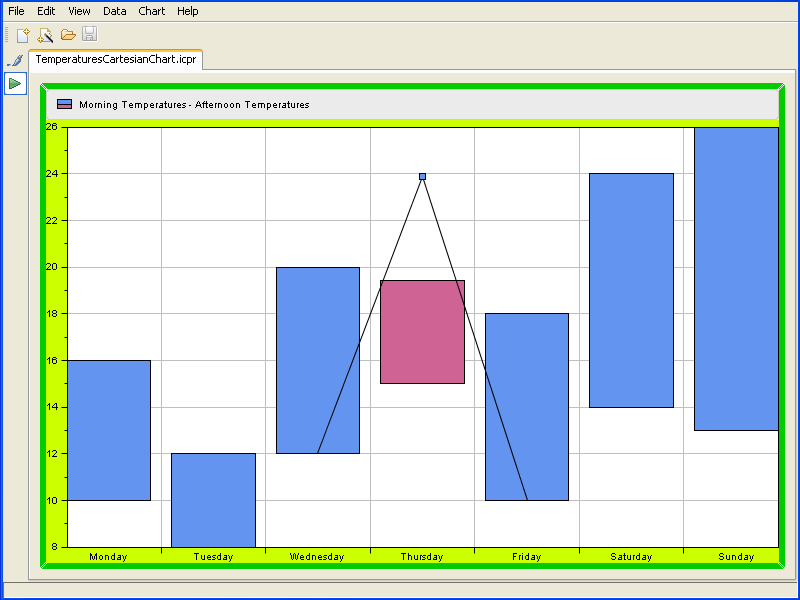Click the Monday temperature bar

point(108,430)
